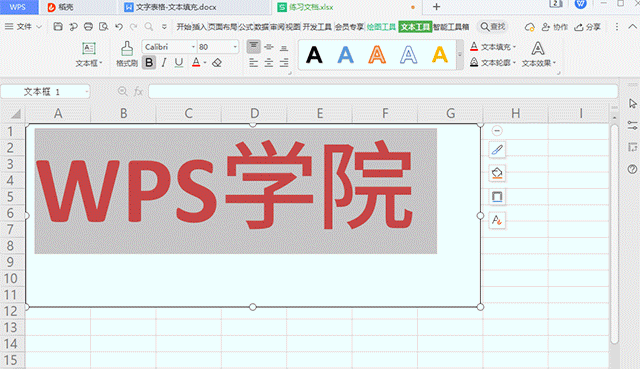Click the clear formatting eraser icon

point(217,62)
